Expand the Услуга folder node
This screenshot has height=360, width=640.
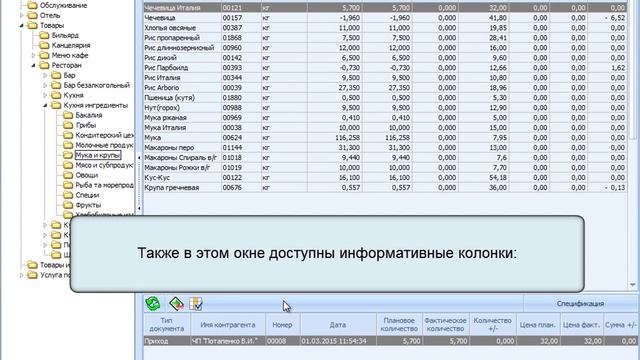pyautogui.click(x=22, y=275)
